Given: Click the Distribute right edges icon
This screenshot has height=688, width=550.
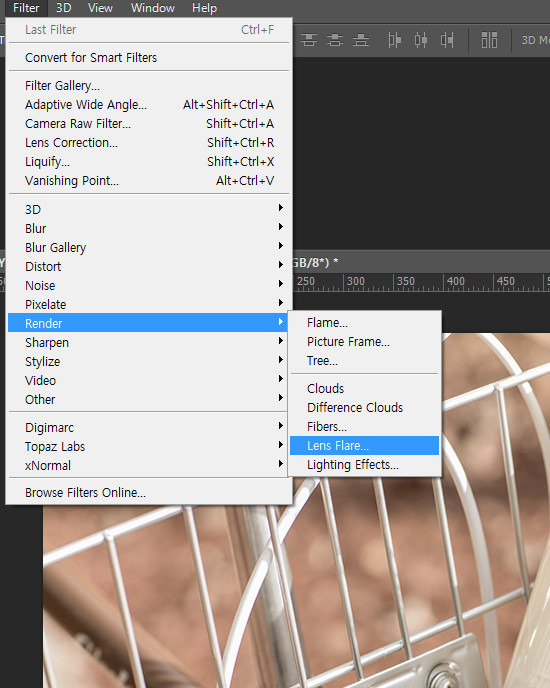Looking at the screenshot, I should coord(447,40).
